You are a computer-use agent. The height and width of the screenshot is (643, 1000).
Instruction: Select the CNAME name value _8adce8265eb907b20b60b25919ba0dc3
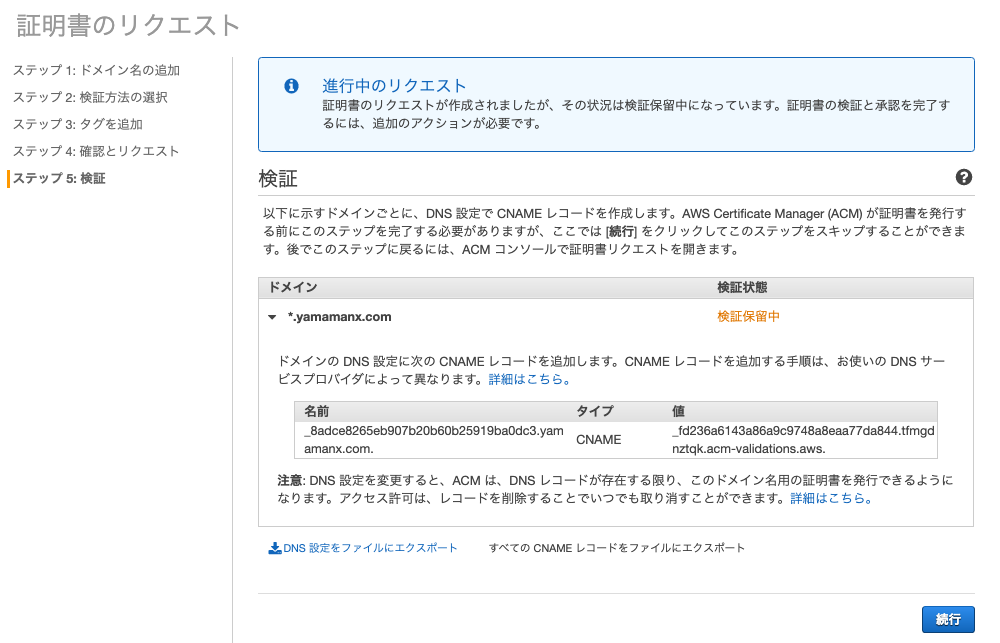[x=434, y=440]
